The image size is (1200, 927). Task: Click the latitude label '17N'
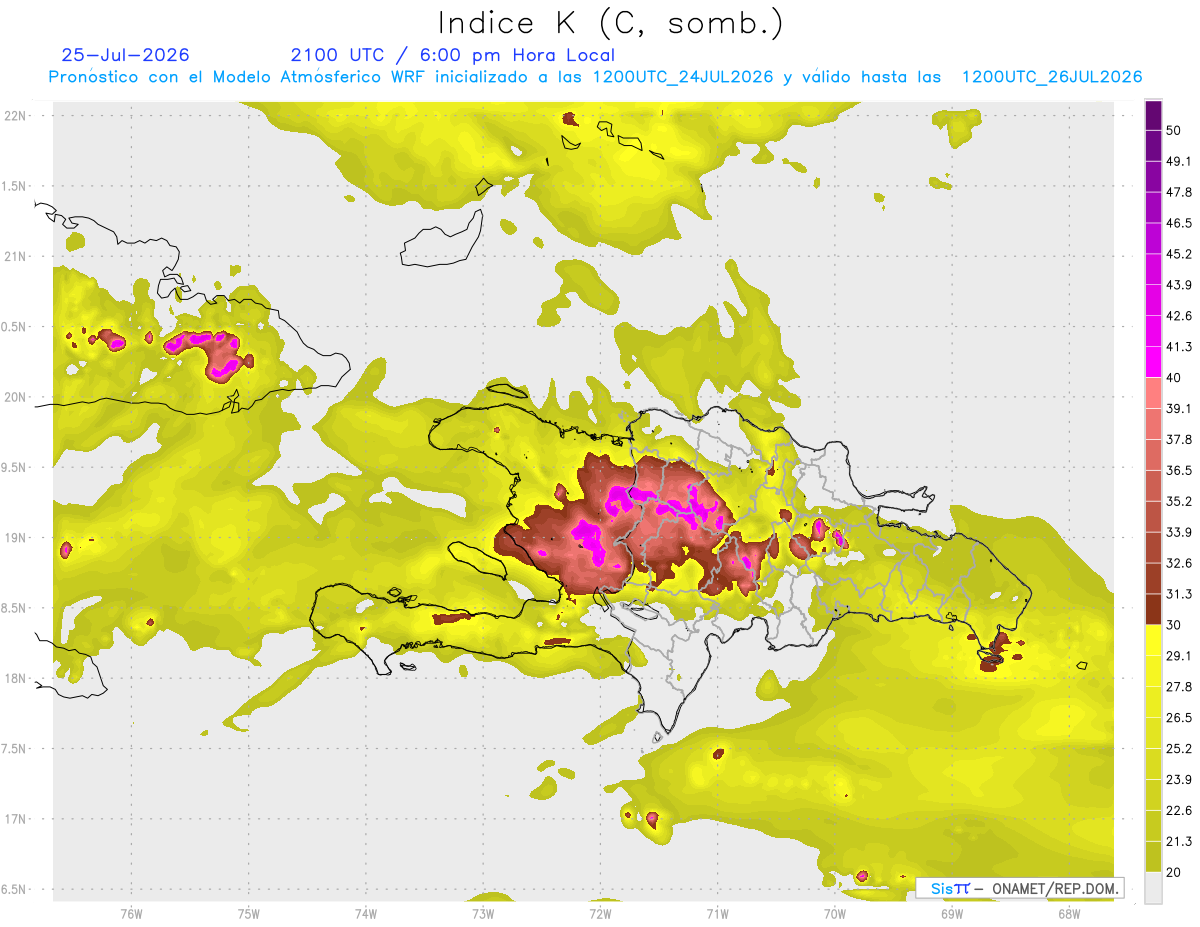[x=15, y=819]
